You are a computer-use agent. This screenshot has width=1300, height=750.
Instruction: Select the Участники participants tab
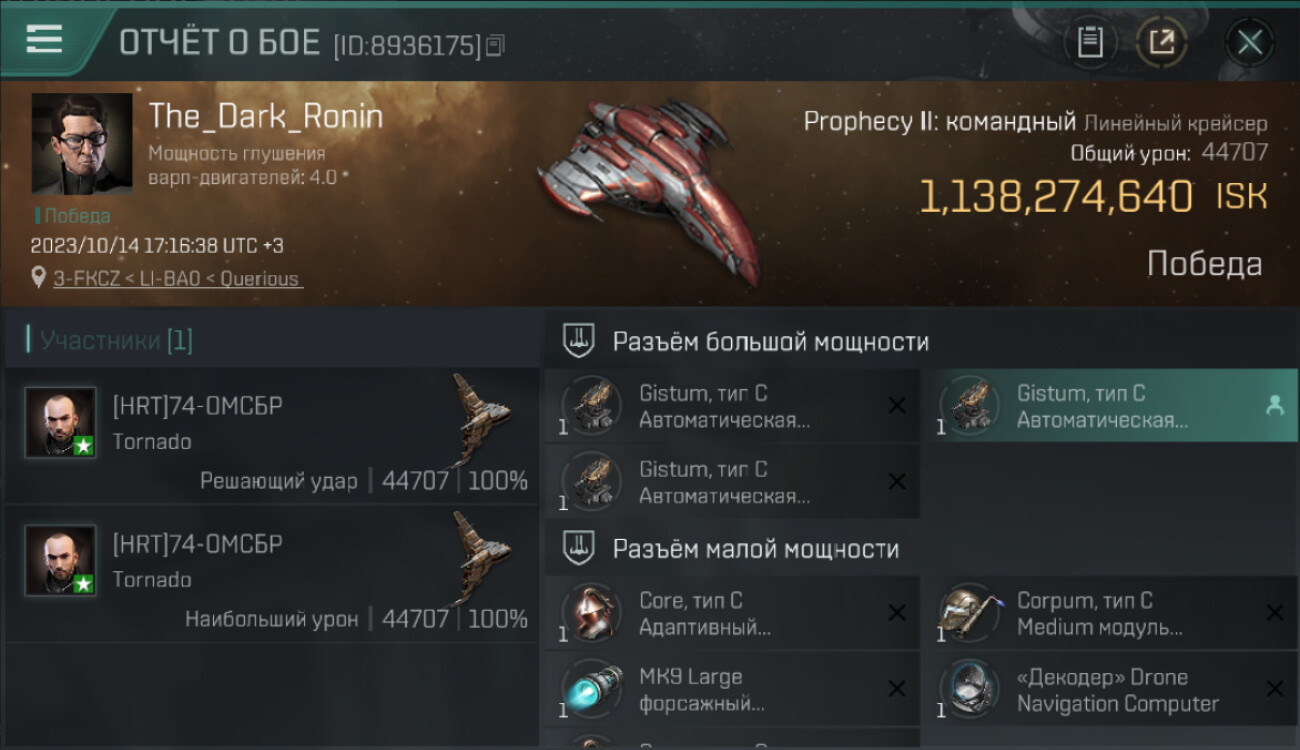[x=116, y=341]
